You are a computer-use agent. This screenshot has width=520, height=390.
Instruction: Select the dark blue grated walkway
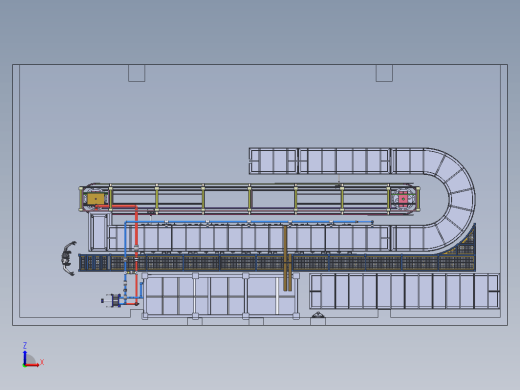(277, 263)
